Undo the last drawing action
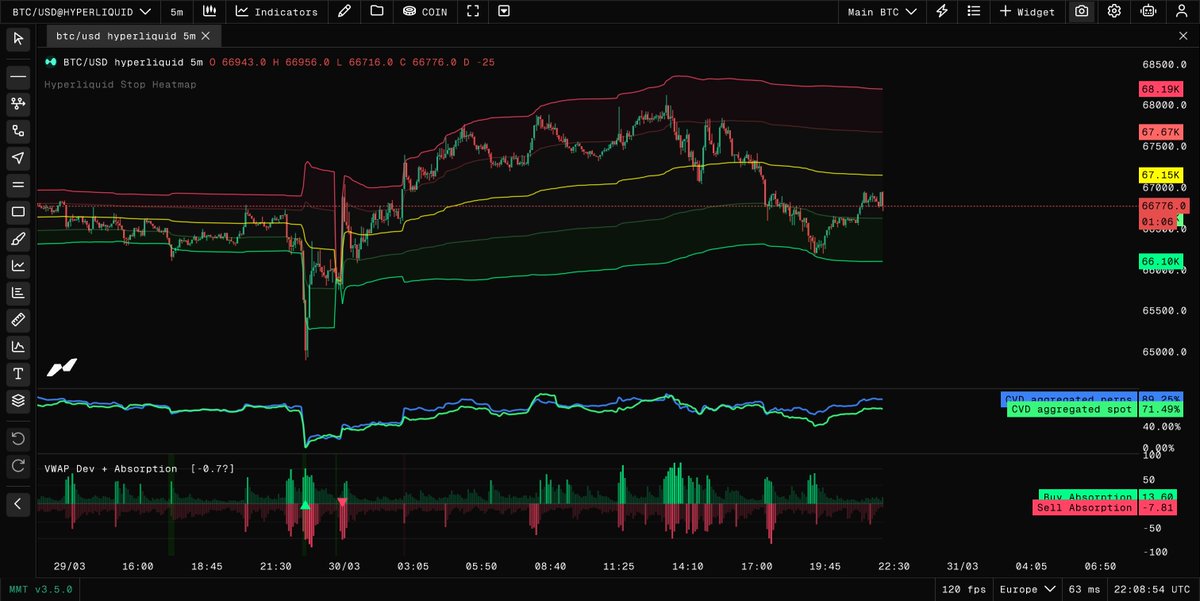 [18, 439]
